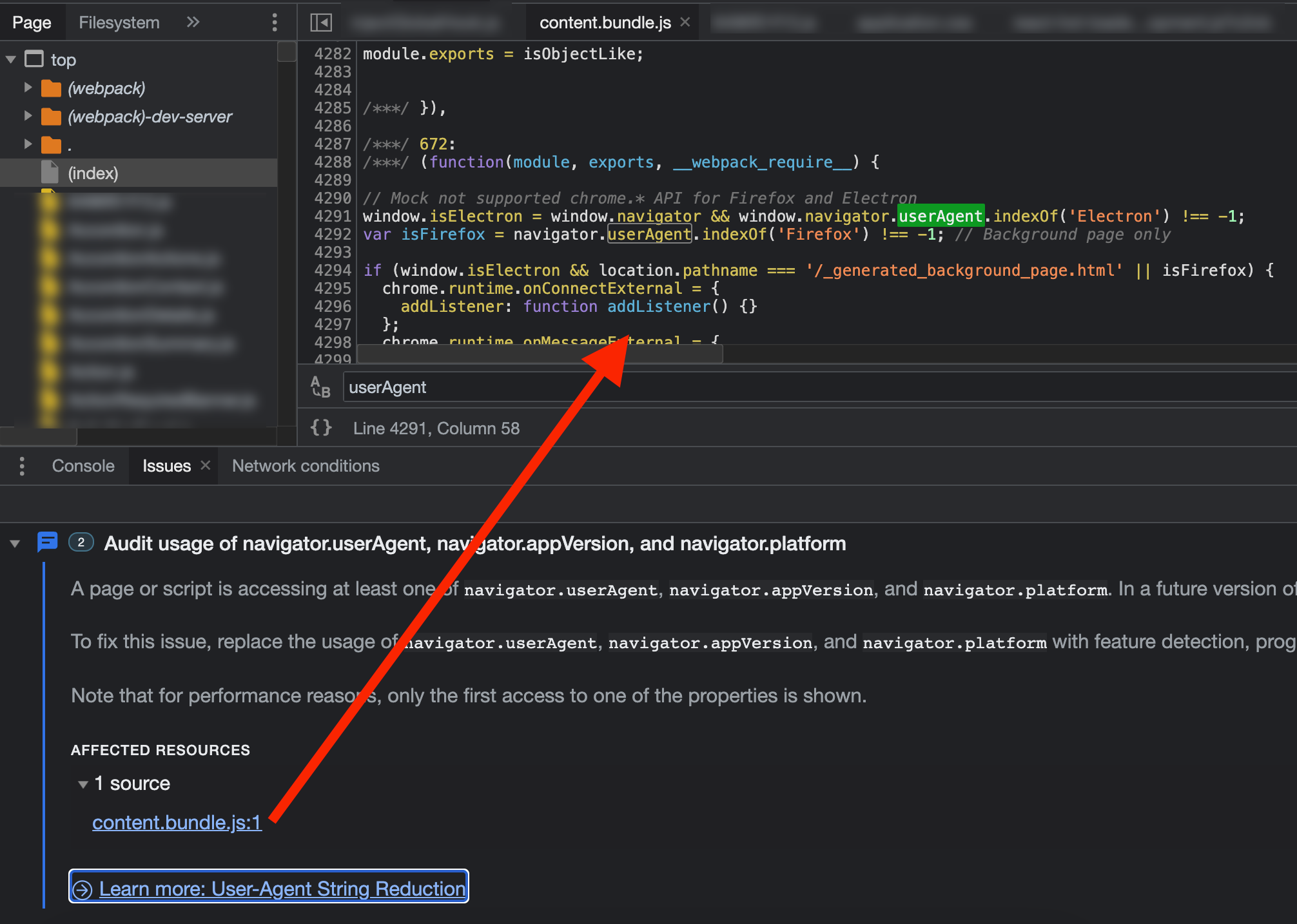
Task: Collapse the 1 source section
Action: click(83, 784)
